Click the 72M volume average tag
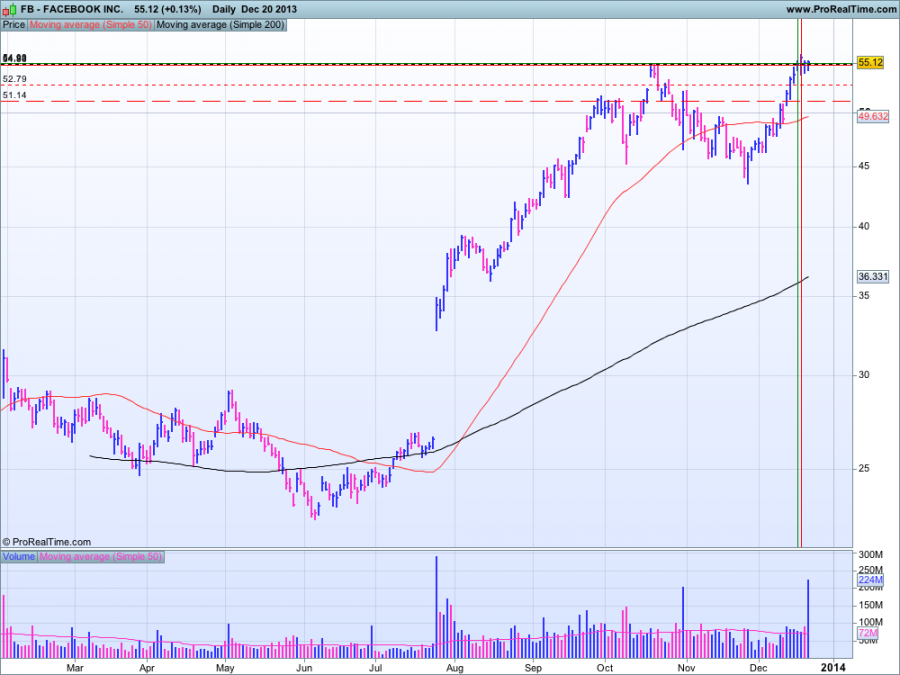 [868, 633]
